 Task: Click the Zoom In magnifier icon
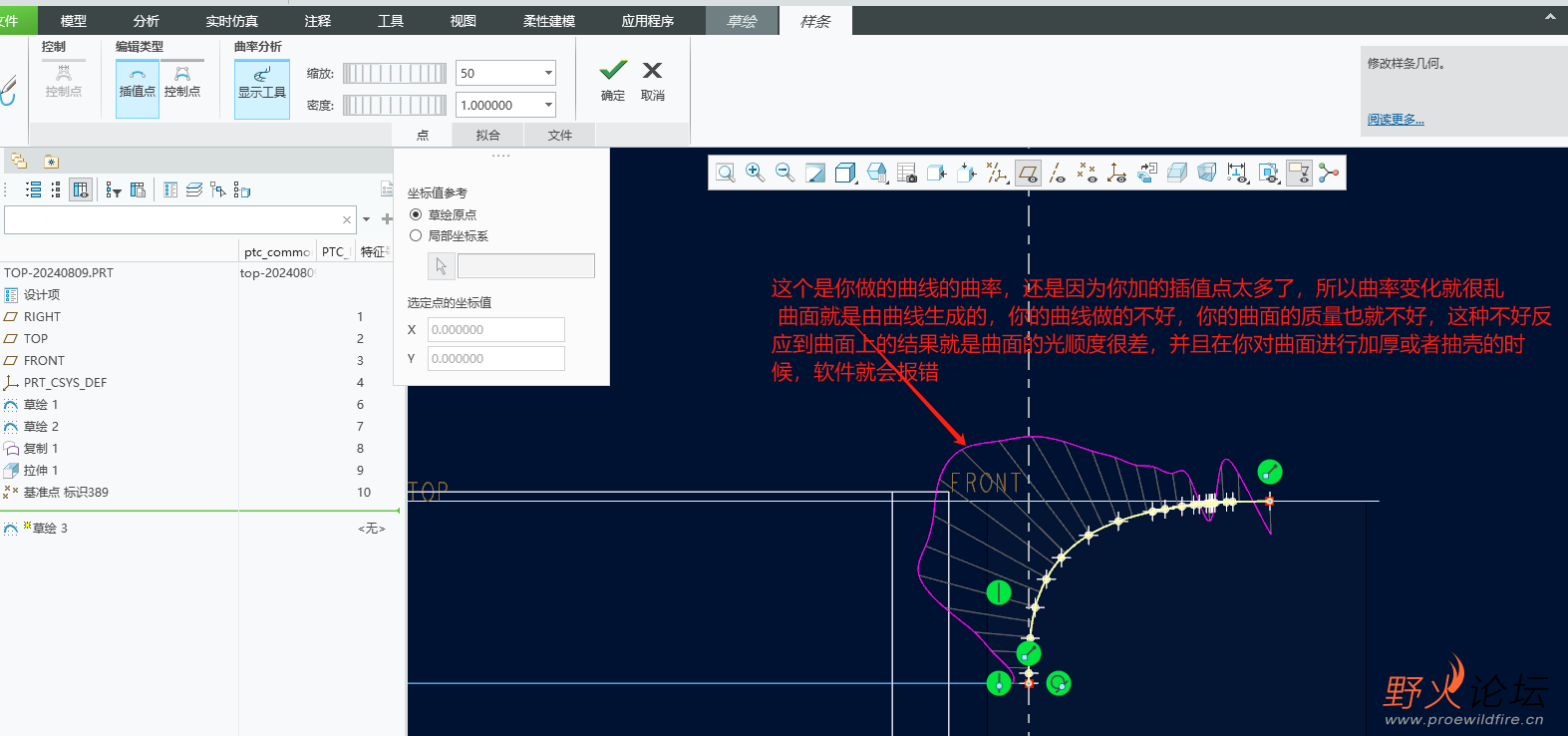756,173
